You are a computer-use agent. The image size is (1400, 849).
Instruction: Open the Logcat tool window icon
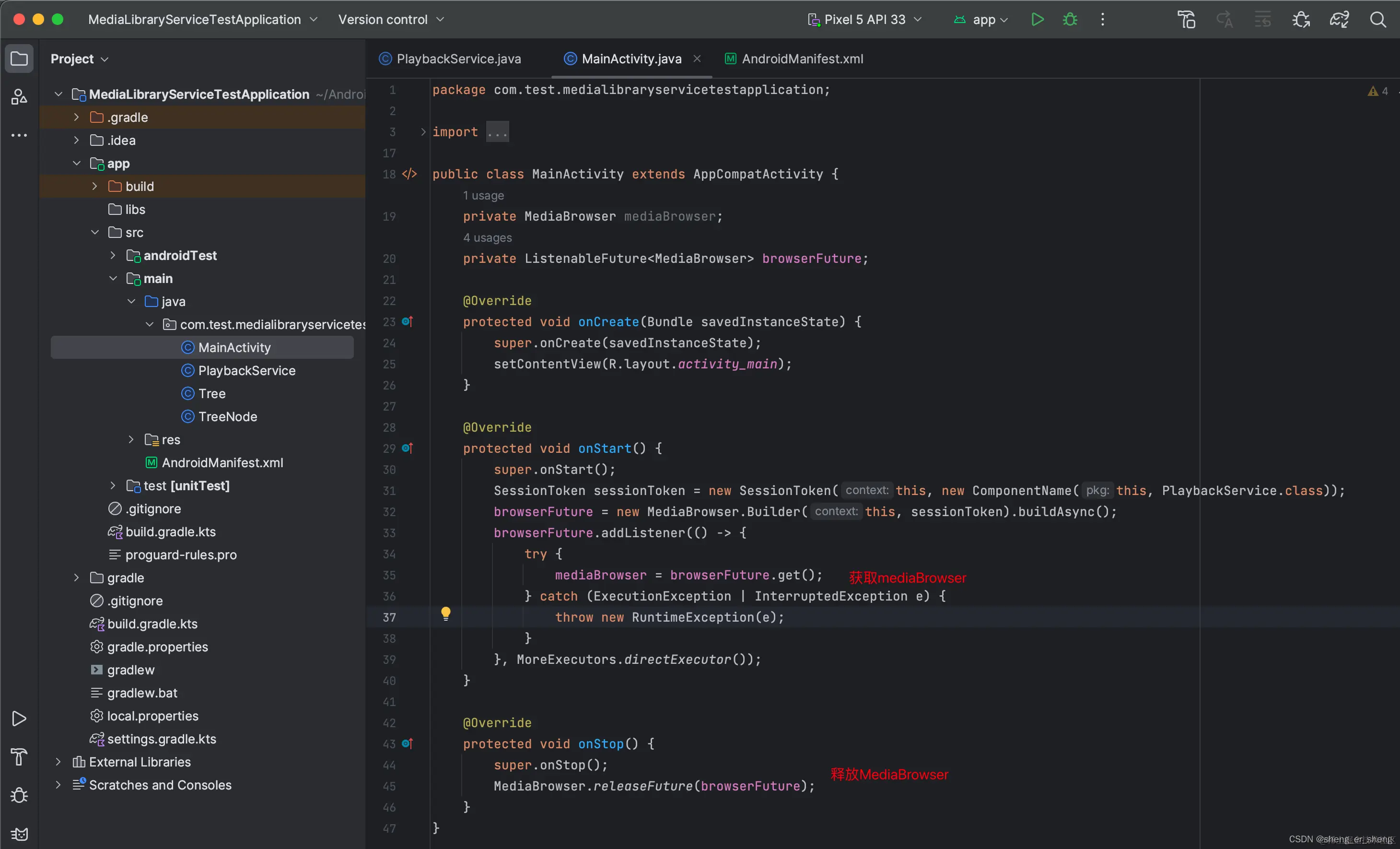[x=19, y=834]
